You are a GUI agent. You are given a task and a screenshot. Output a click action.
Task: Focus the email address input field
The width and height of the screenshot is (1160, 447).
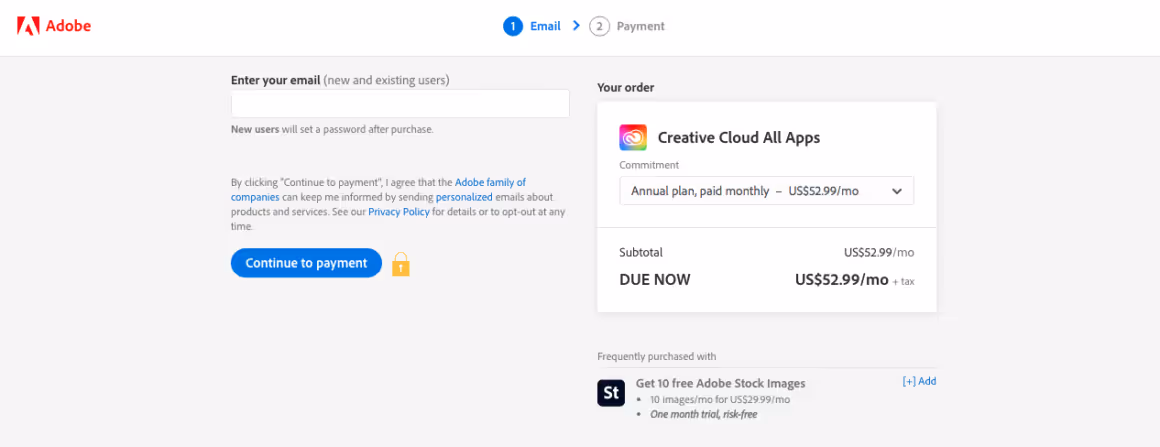400,104
